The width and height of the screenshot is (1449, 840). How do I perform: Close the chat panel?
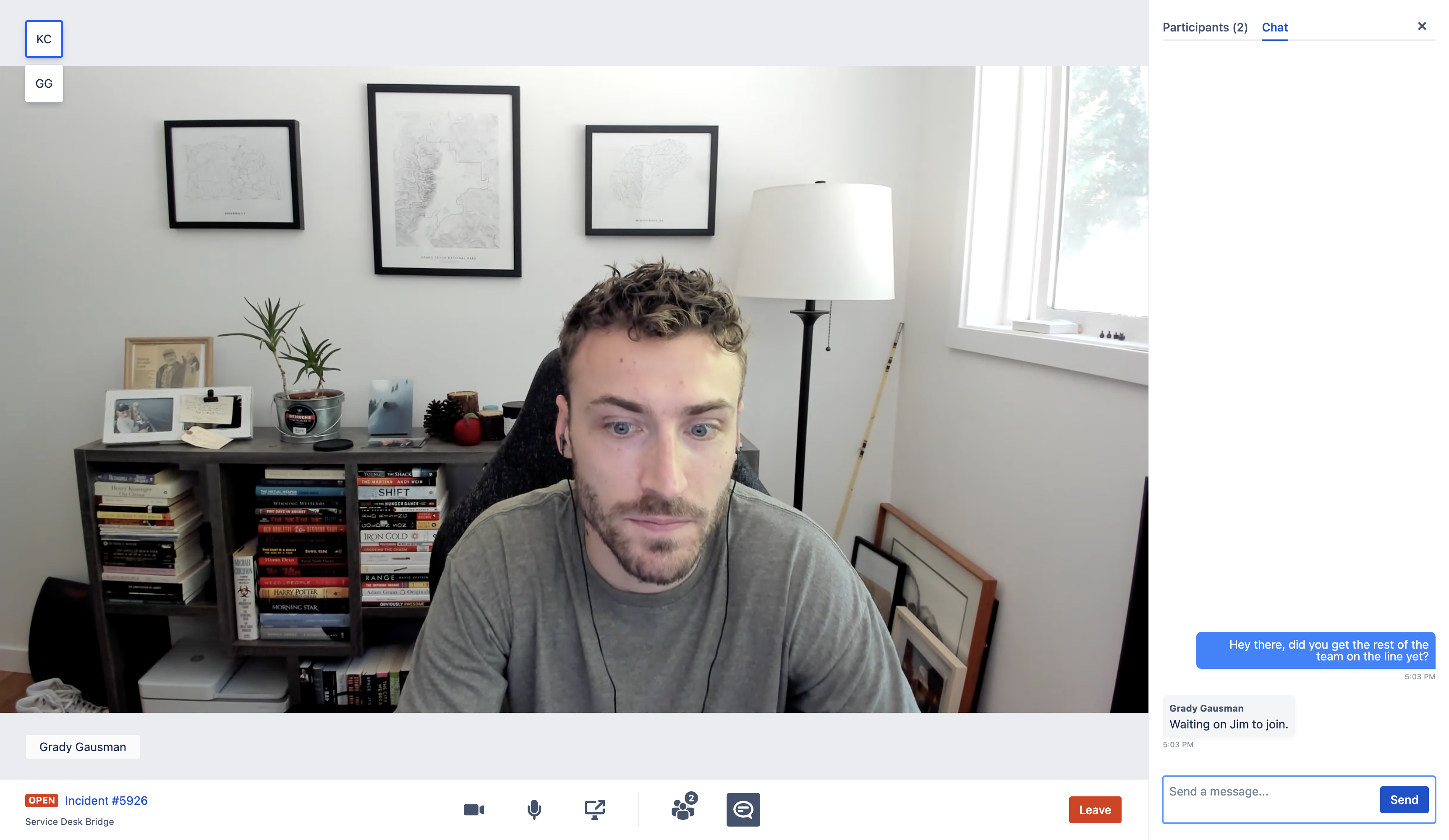pyautogui.click(x=1422, y=26)
